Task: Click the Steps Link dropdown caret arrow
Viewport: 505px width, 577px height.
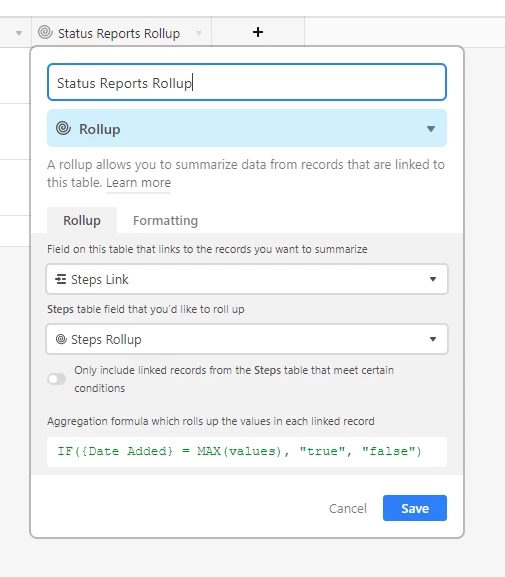Action: coord(433,279)
